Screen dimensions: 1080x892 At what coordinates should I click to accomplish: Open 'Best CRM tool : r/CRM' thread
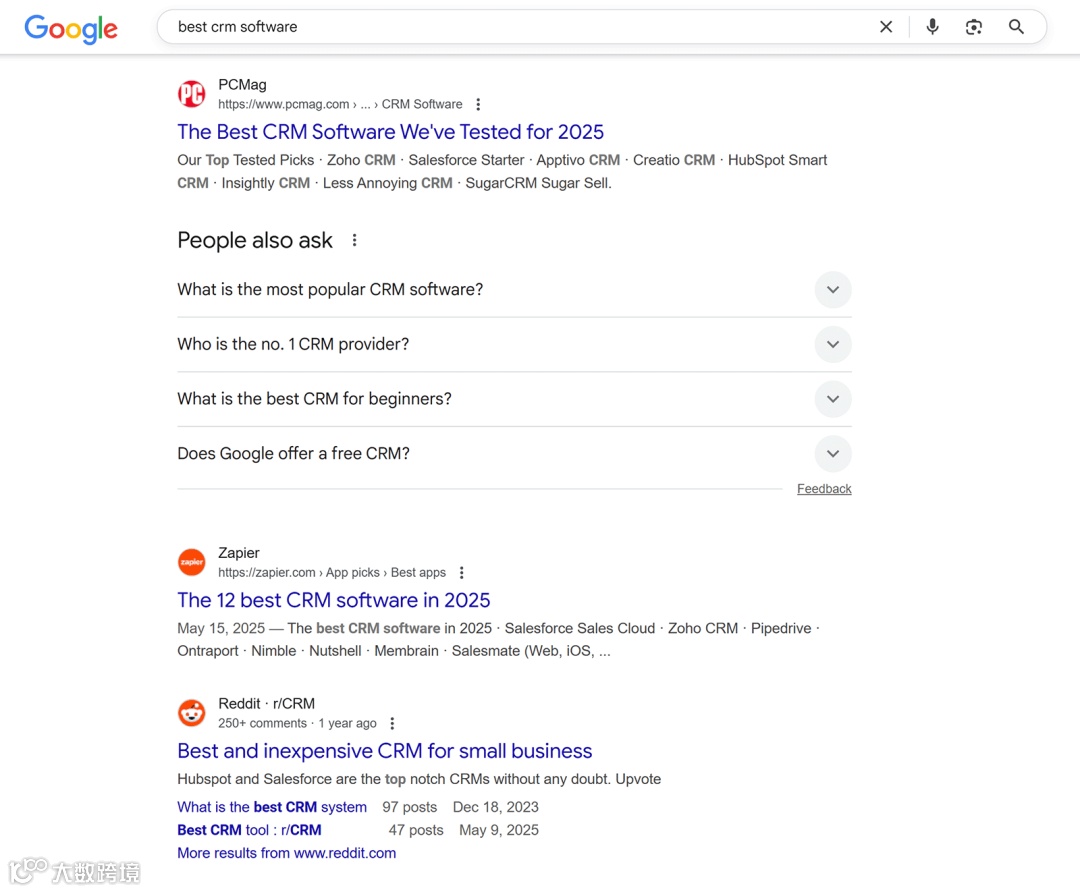[249, 830]
